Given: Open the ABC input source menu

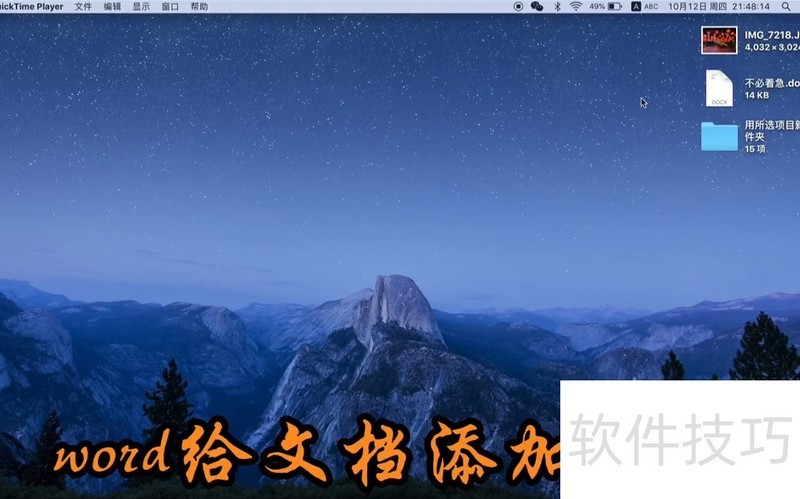Looking at the screenshot, I should coord(645,7).
